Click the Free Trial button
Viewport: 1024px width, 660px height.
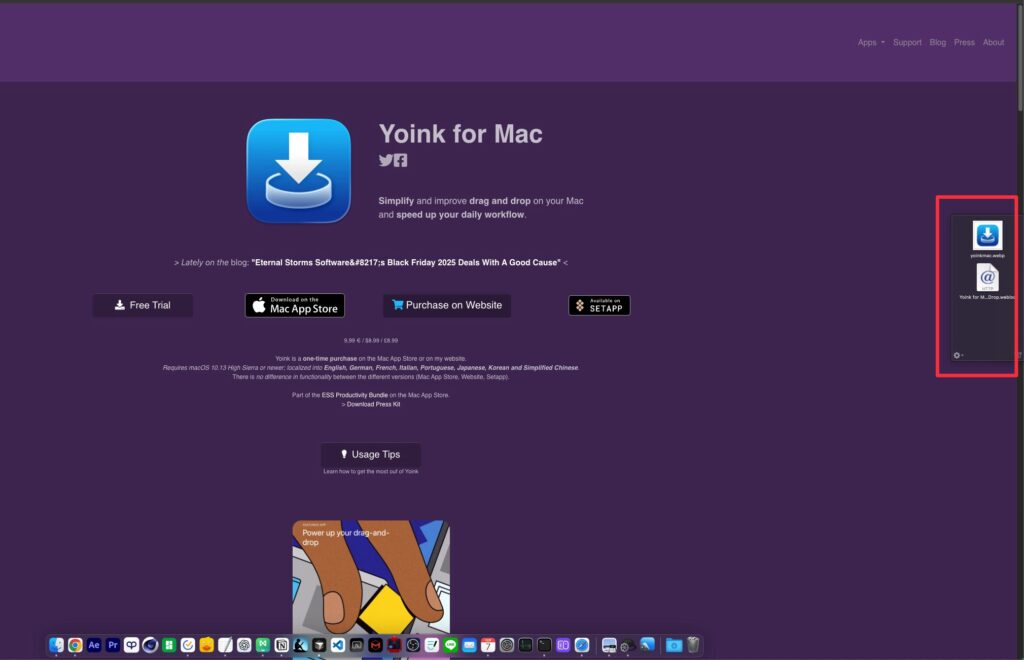click(x=142, y=305)
